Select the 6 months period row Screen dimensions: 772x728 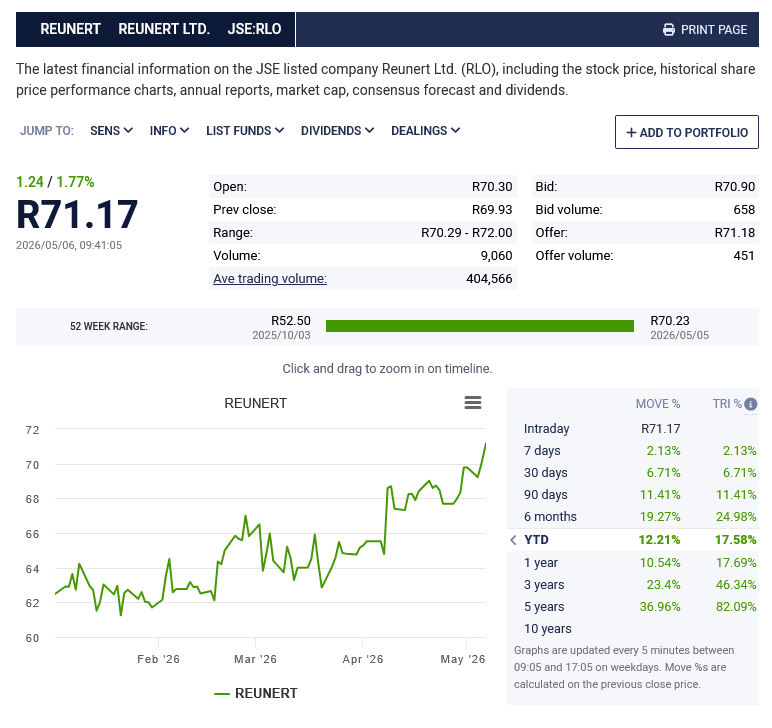coord(633,517)
